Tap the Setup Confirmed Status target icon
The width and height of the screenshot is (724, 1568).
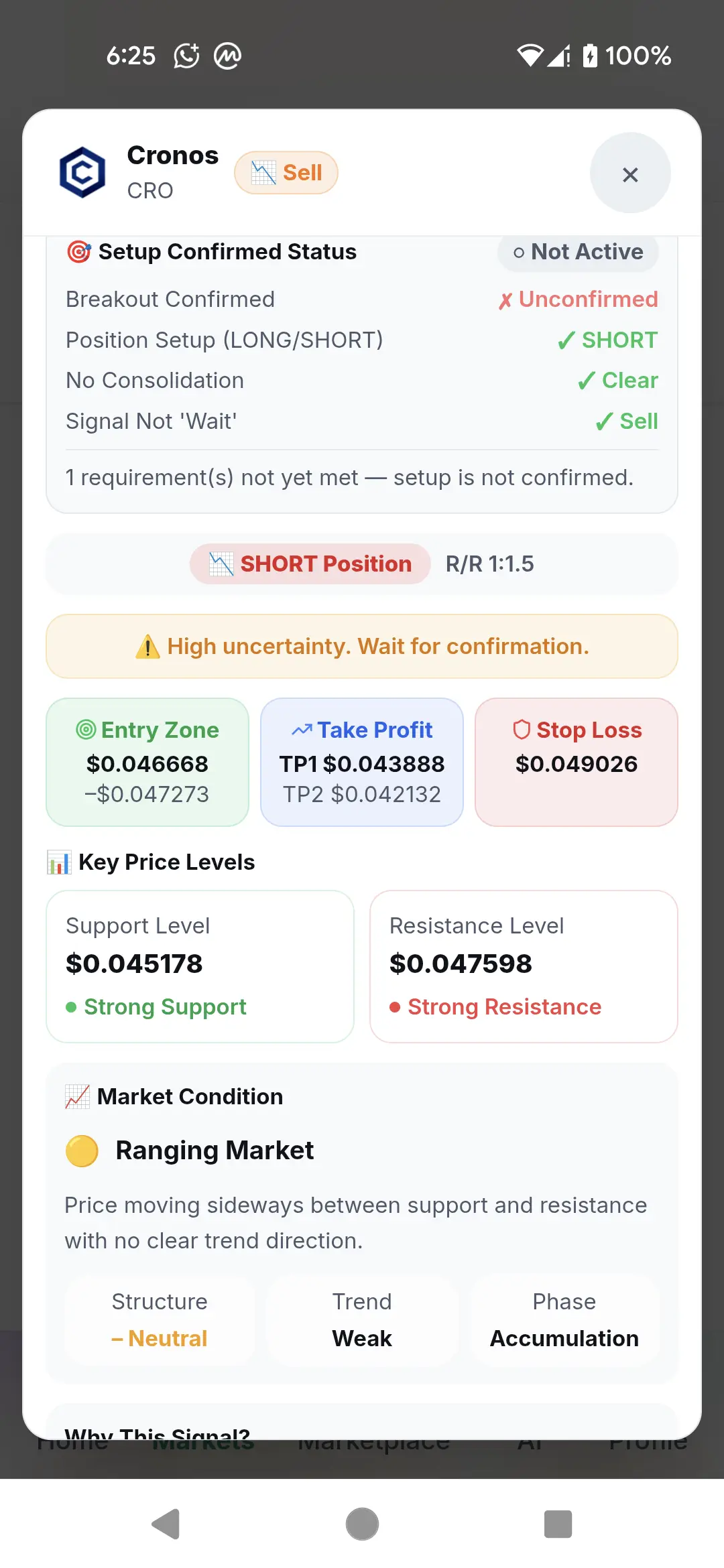point(79,252)
